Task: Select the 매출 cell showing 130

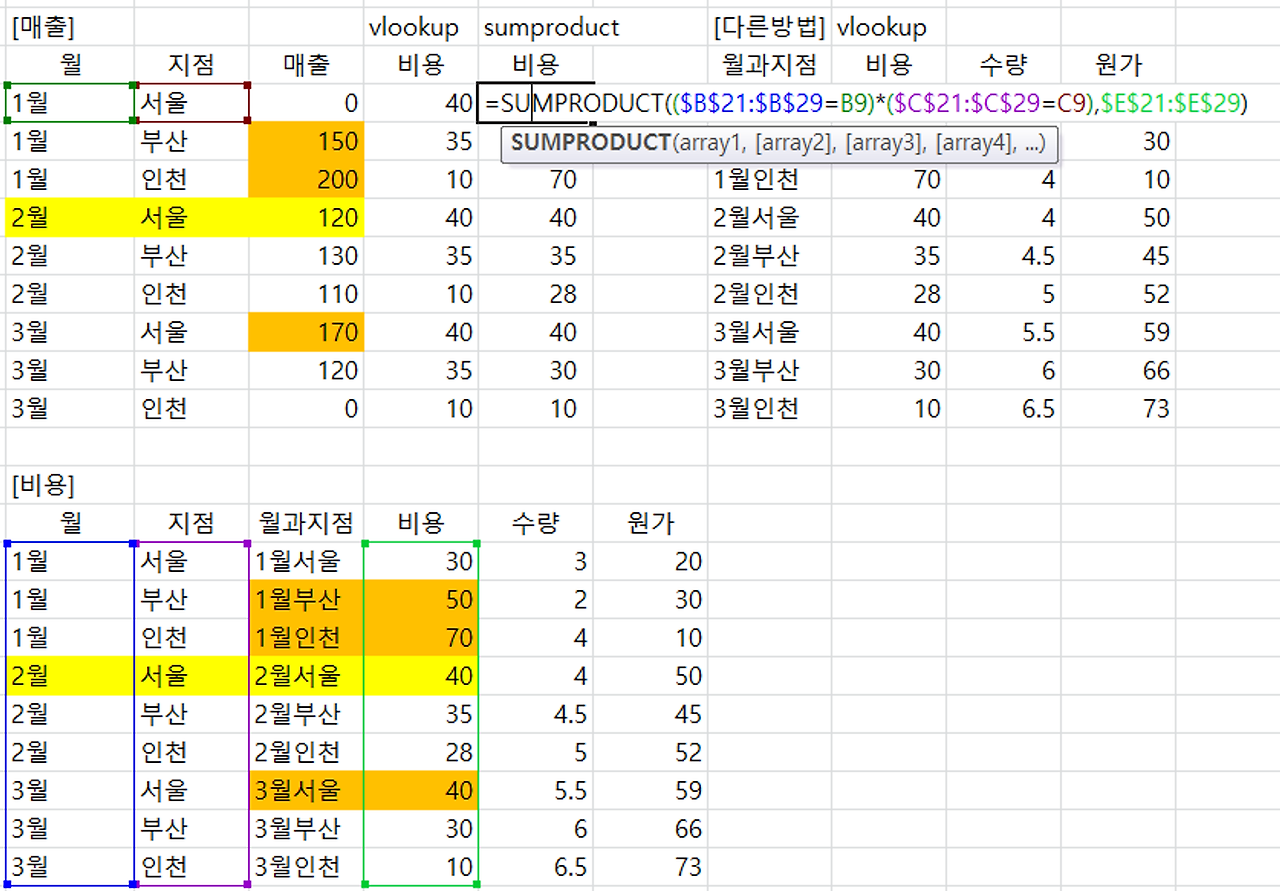Action: coord(307,256)
